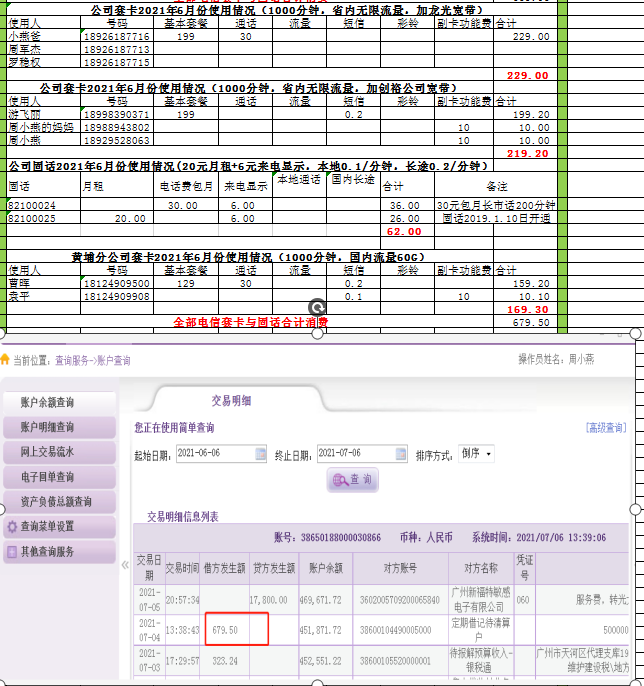
Task: Open 账户余额查询 in the sidebar
Action: [57, 402]
